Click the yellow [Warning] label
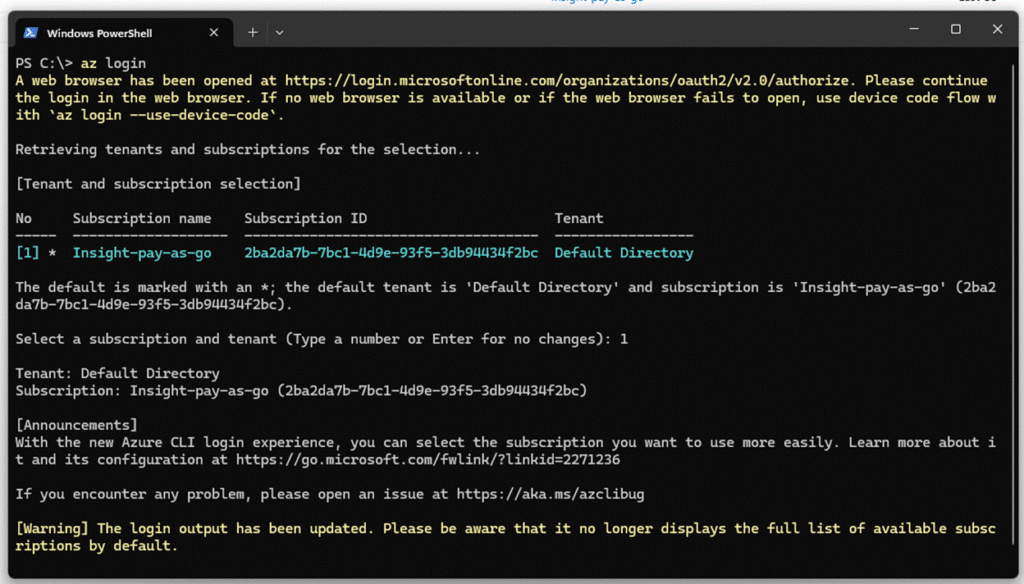Viewport: 1024px width, 584px height. 53,528
